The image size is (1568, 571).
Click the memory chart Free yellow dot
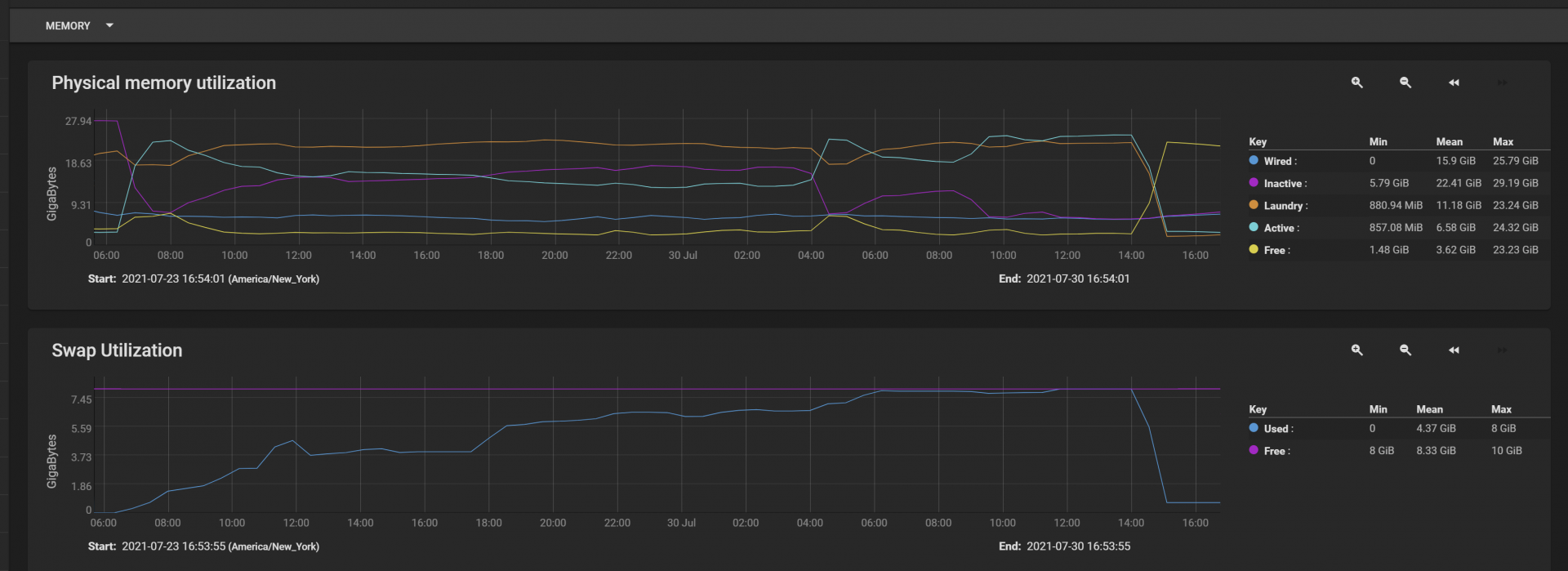pos(1254,249)
